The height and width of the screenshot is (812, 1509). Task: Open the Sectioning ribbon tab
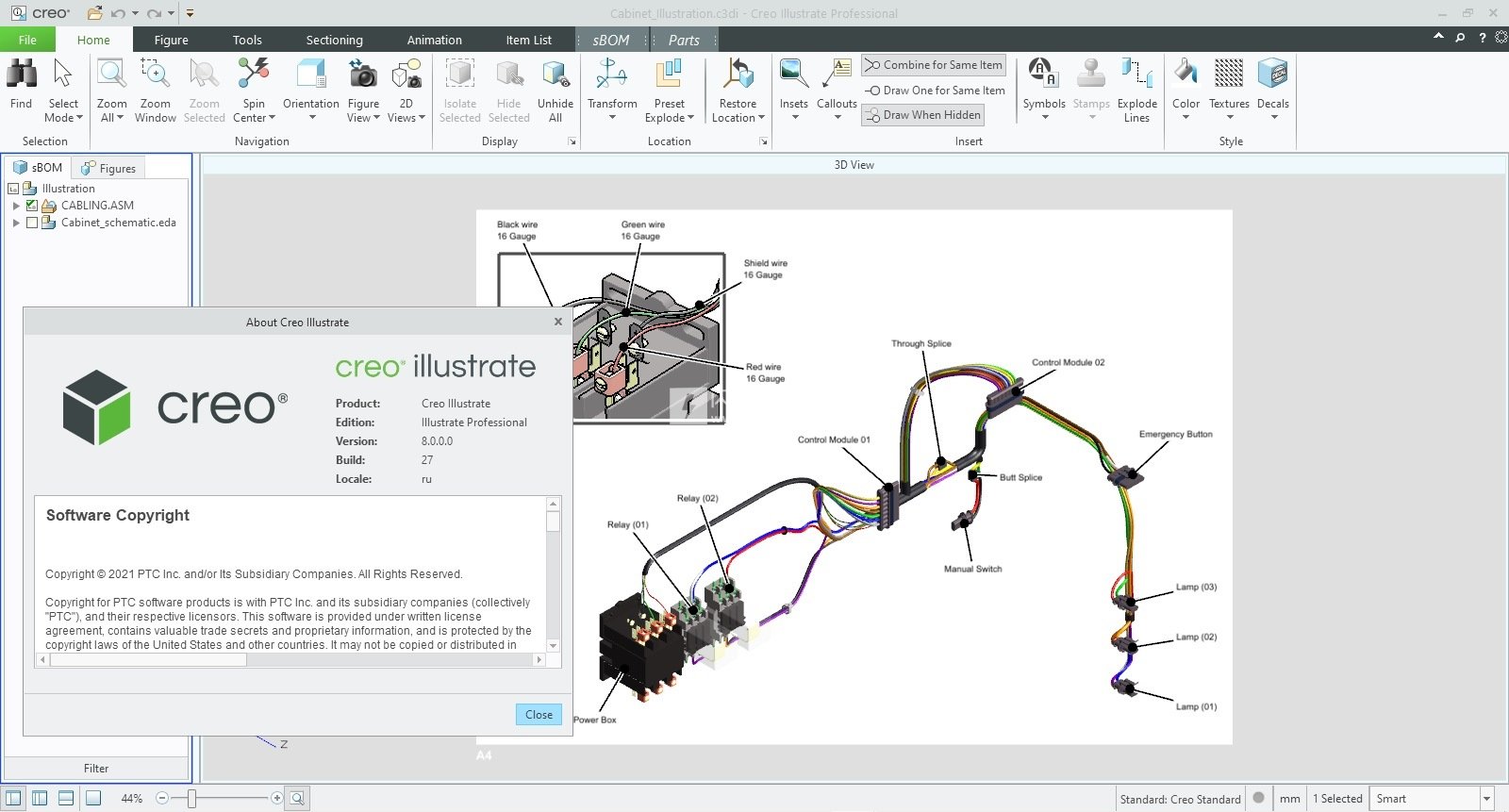[x=334, y=40]
